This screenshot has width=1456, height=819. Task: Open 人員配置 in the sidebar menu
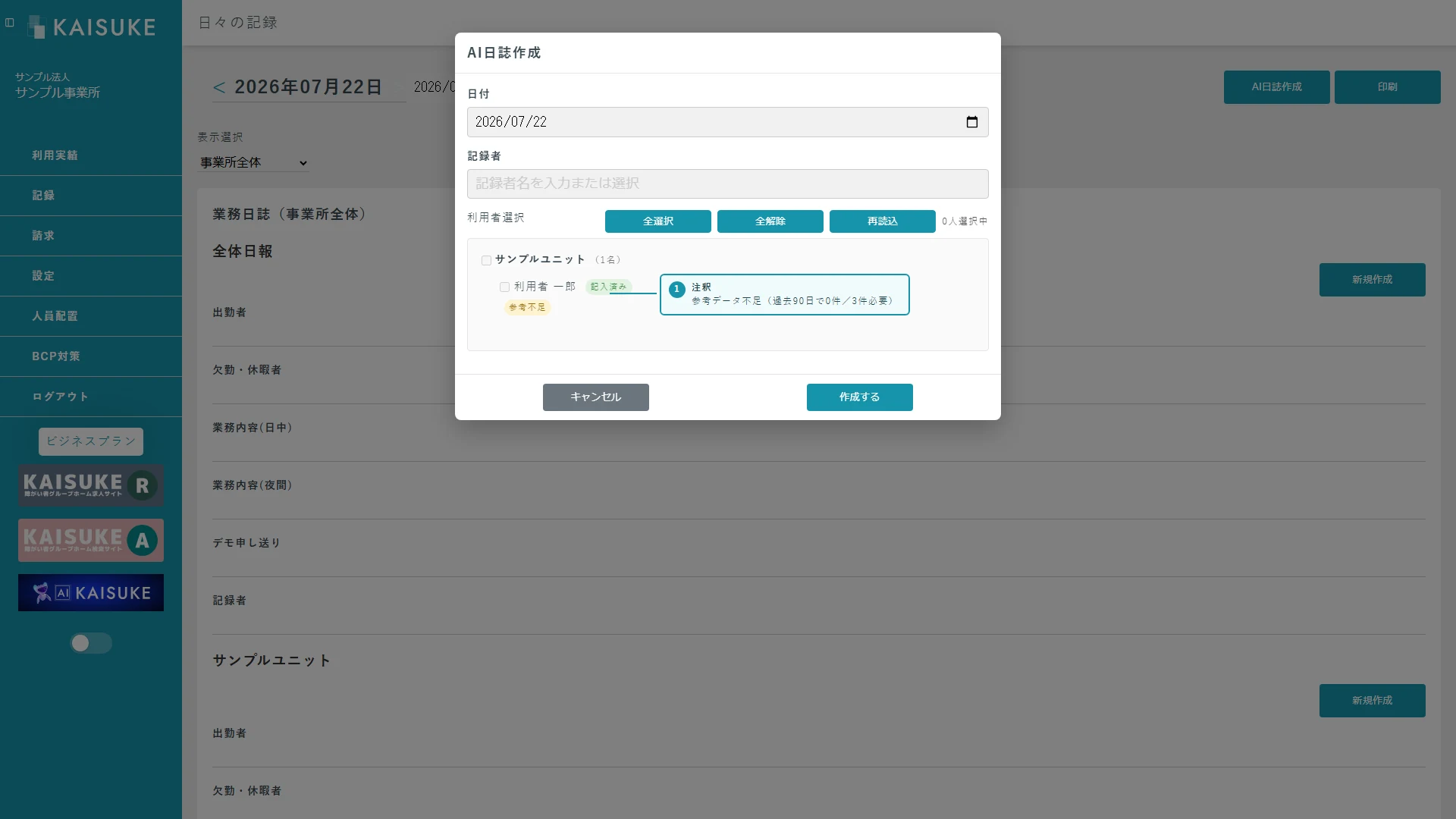click(x=91, y=316)
